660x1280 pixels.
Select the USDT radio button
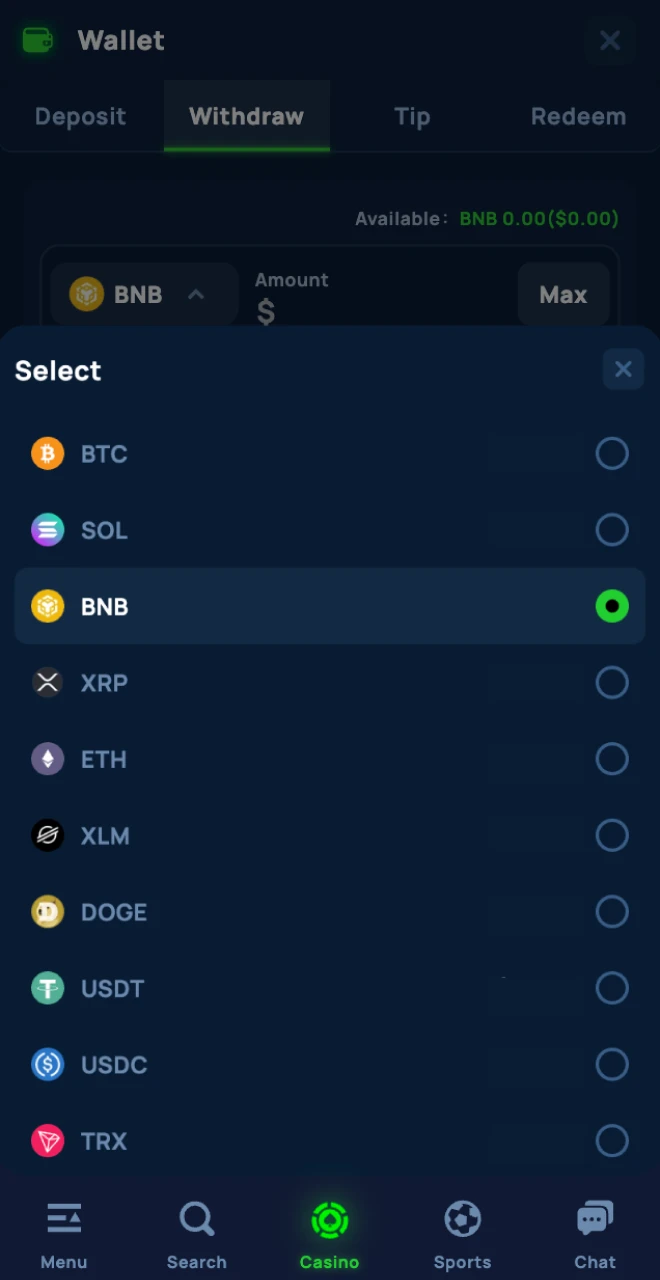612,988
